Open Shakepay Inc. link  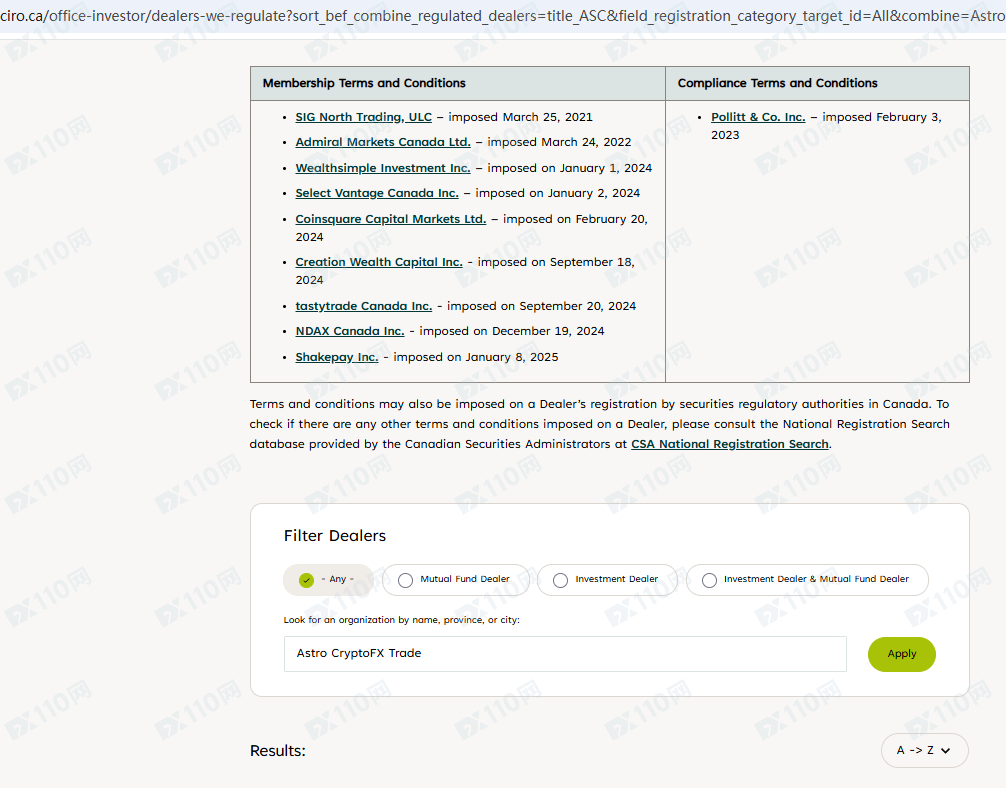pos(337,357)
